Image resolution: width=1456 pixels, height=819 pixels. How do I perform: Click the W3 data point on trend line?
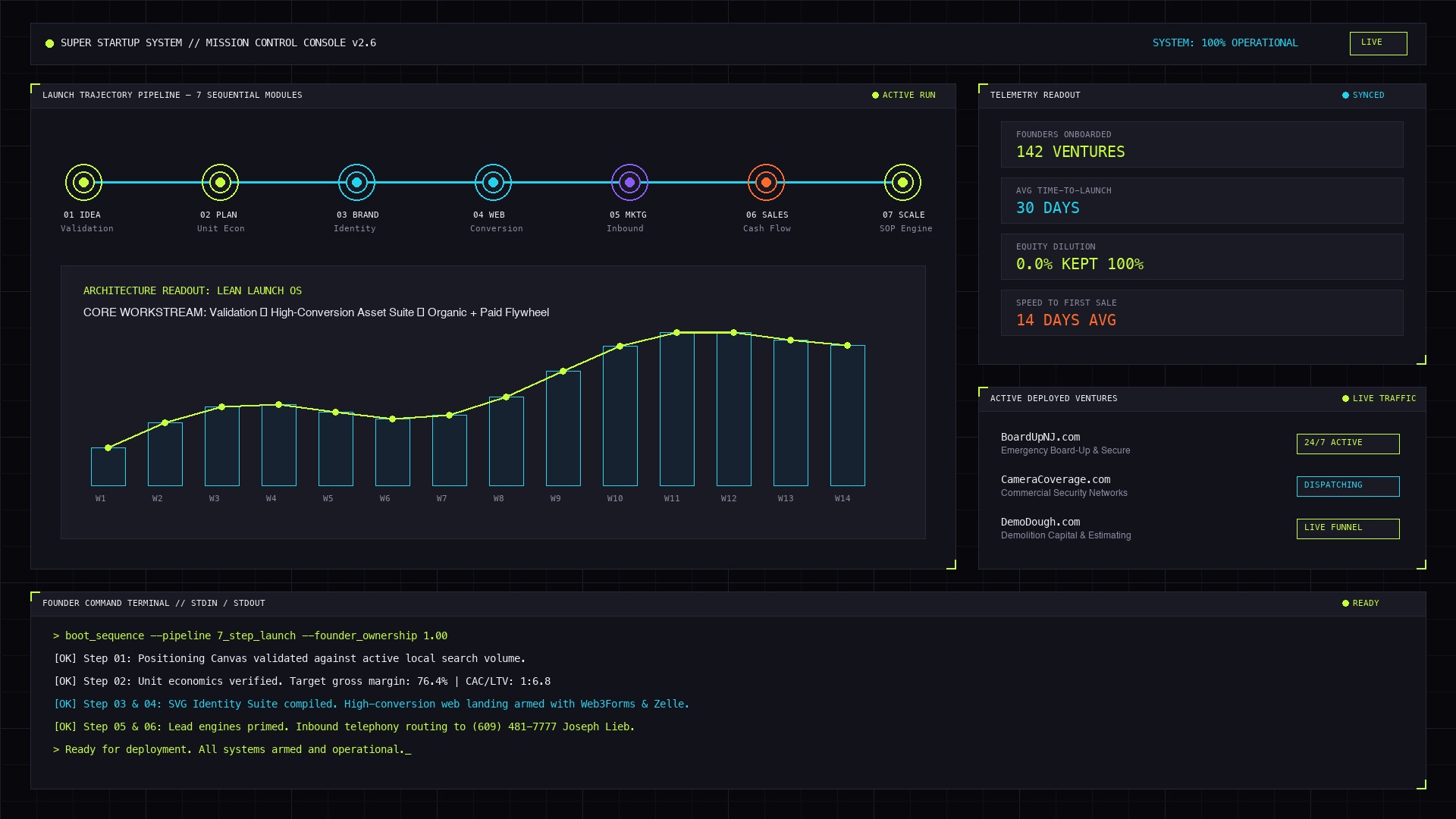click(222, 407)
